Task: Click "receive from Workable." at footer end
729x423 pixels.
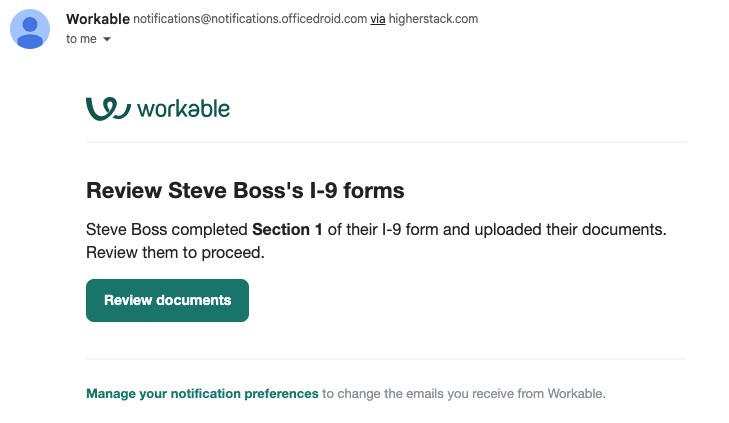Action: (x=548, y=394)
